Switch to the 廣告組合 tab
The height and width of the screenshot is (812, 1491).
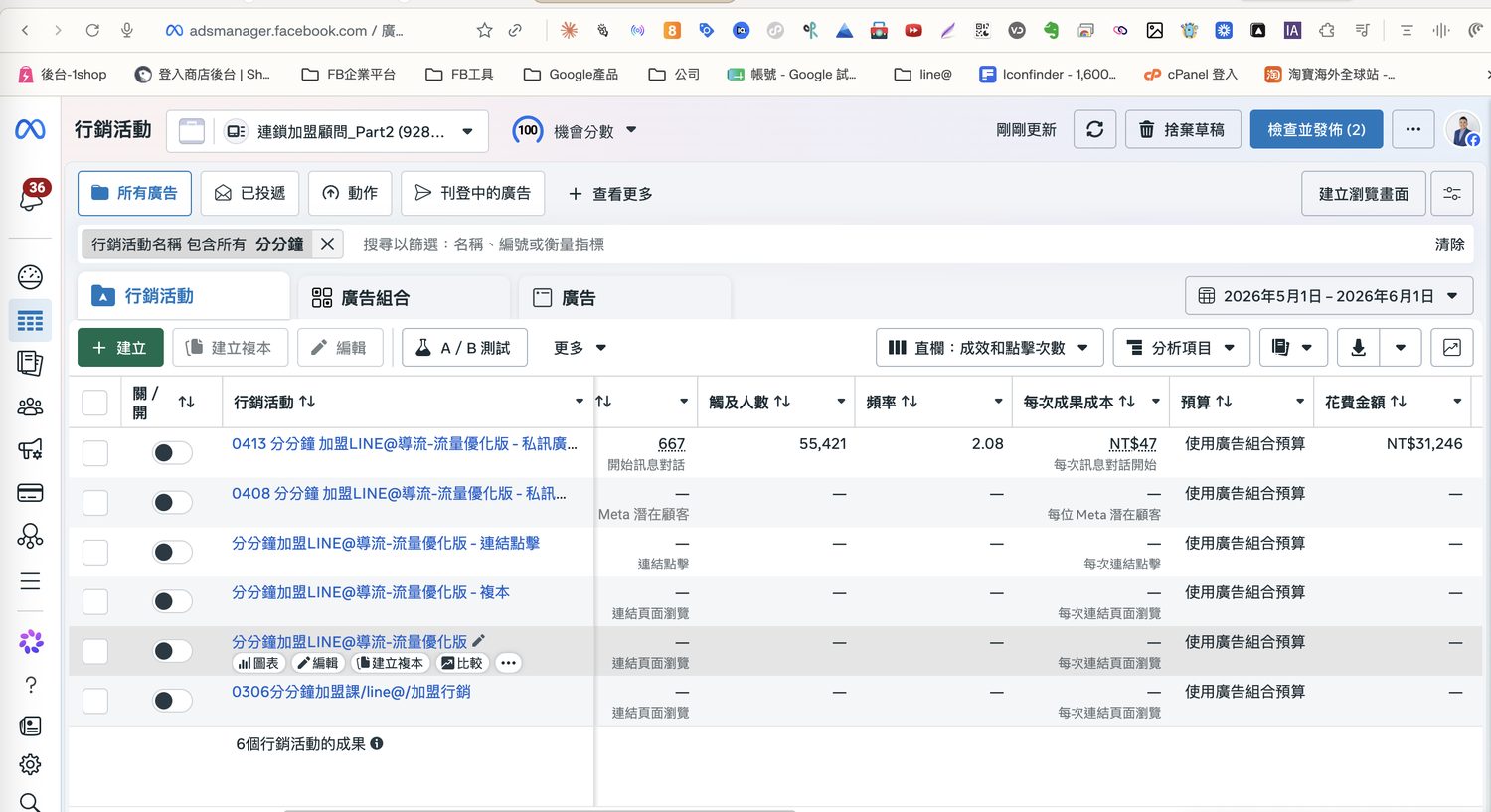(405, 297)
